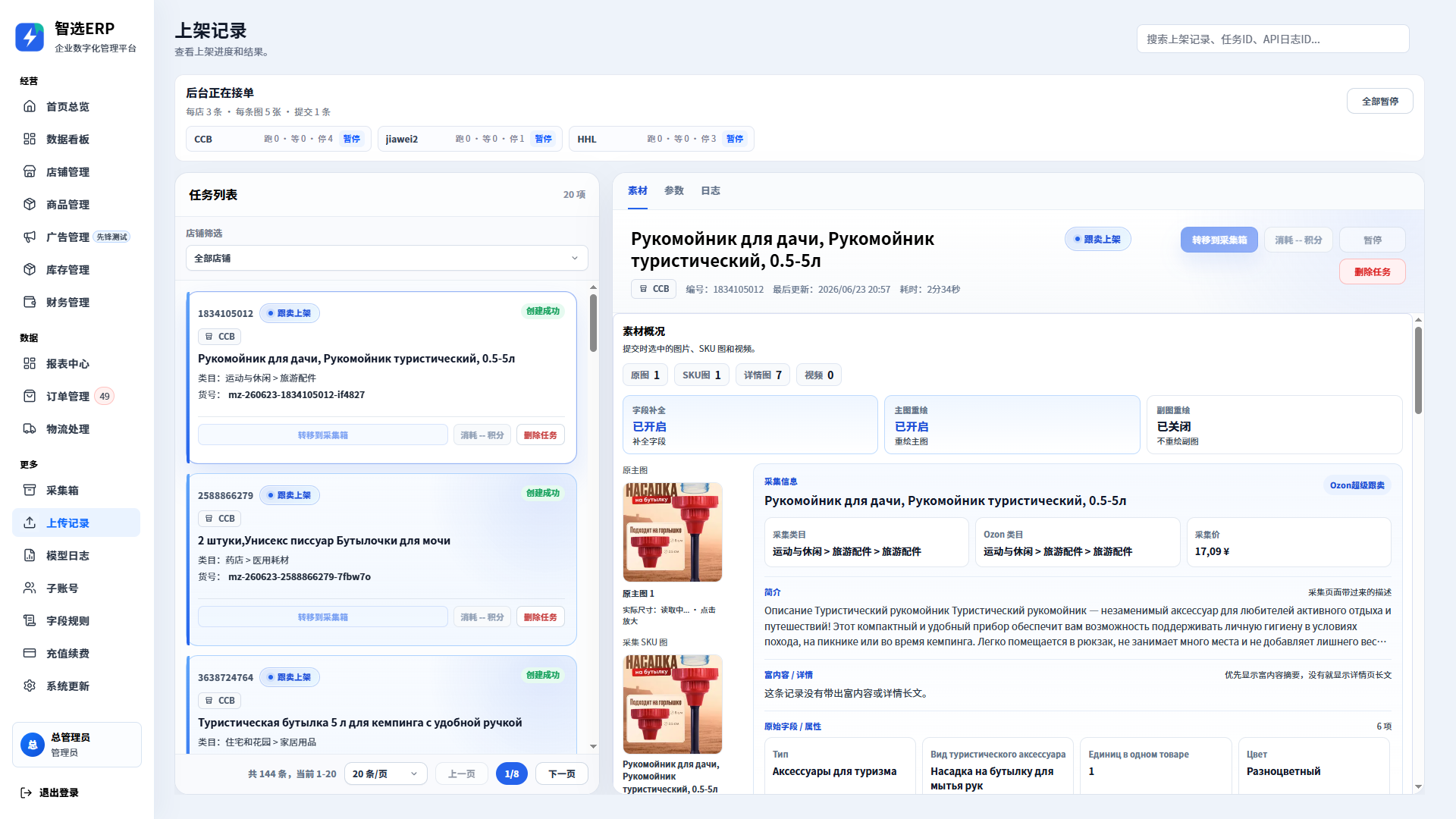Click 消耗 -- 积分 button in detail header
Image resolution: width=1456 pixels, height=819 pixels.
[1298, 240]
